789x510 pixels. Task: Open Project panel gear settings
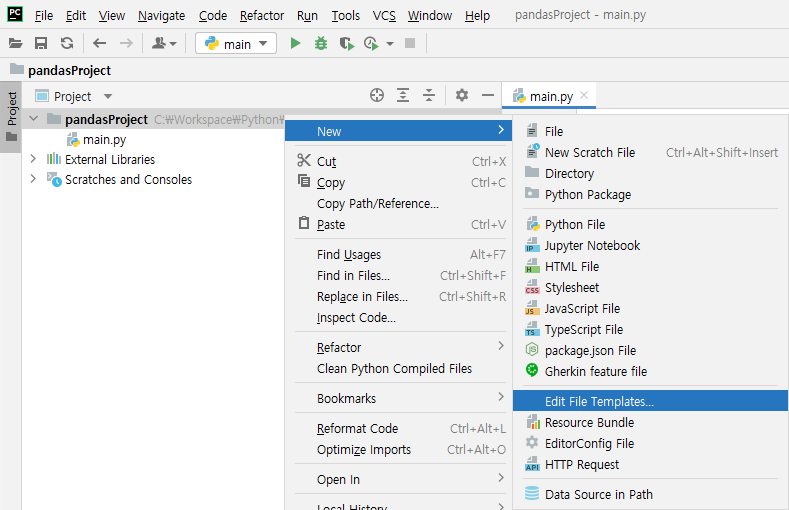click(462, 95)
